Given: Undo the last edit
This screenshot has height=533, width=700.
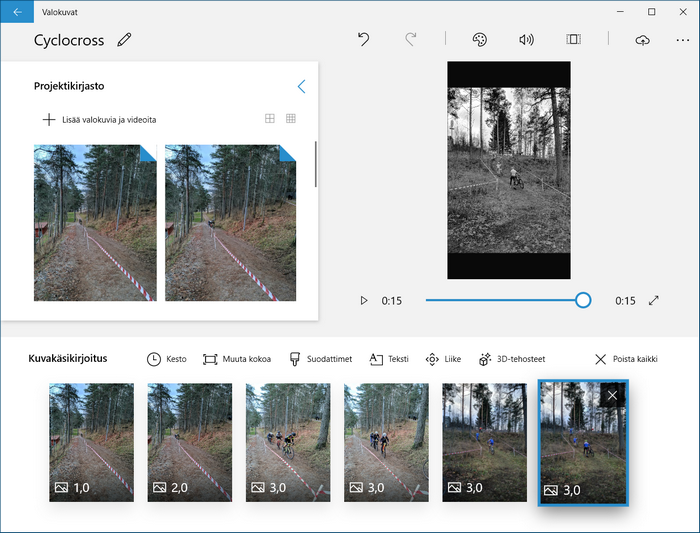Looking at the screenshot, I should pos(363,40).
